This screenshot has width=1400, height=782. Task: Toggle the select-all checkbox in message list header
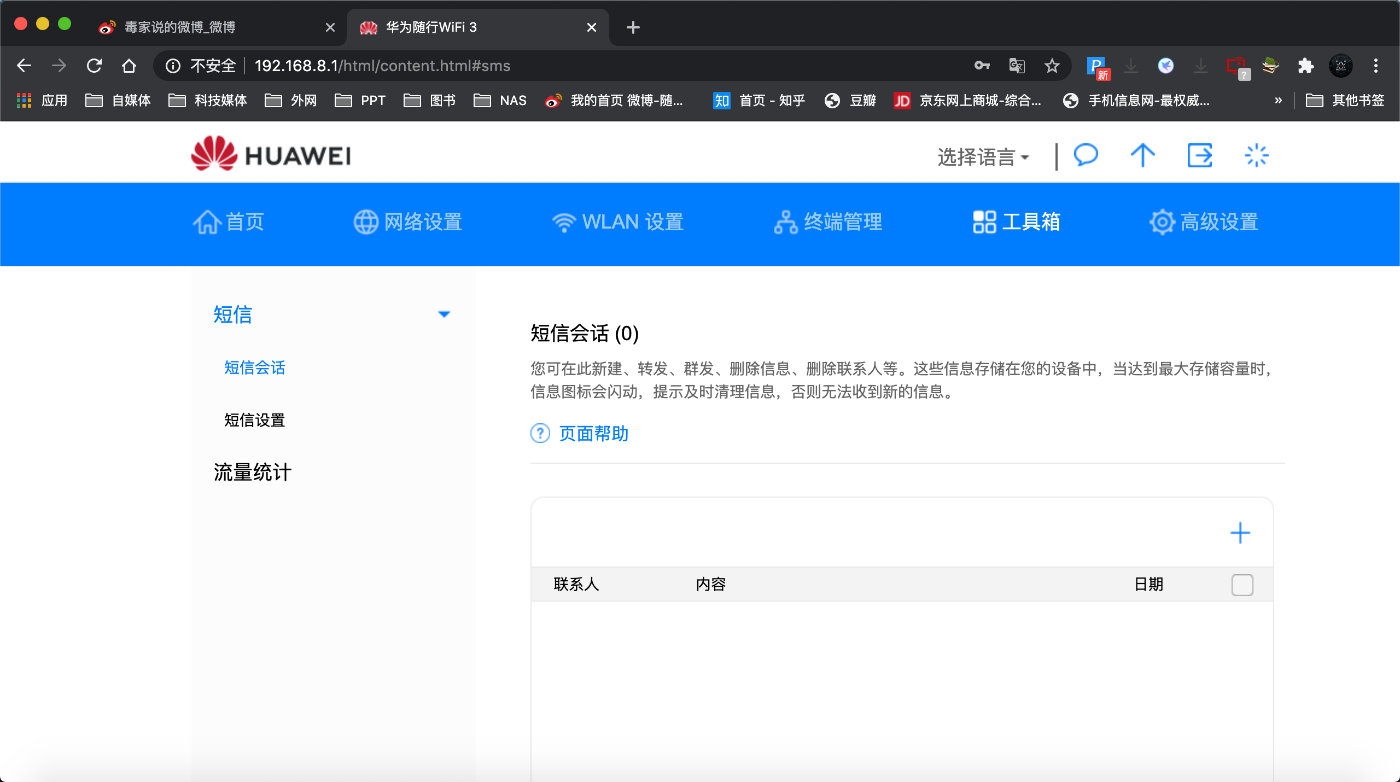[x=1242, y=584]
